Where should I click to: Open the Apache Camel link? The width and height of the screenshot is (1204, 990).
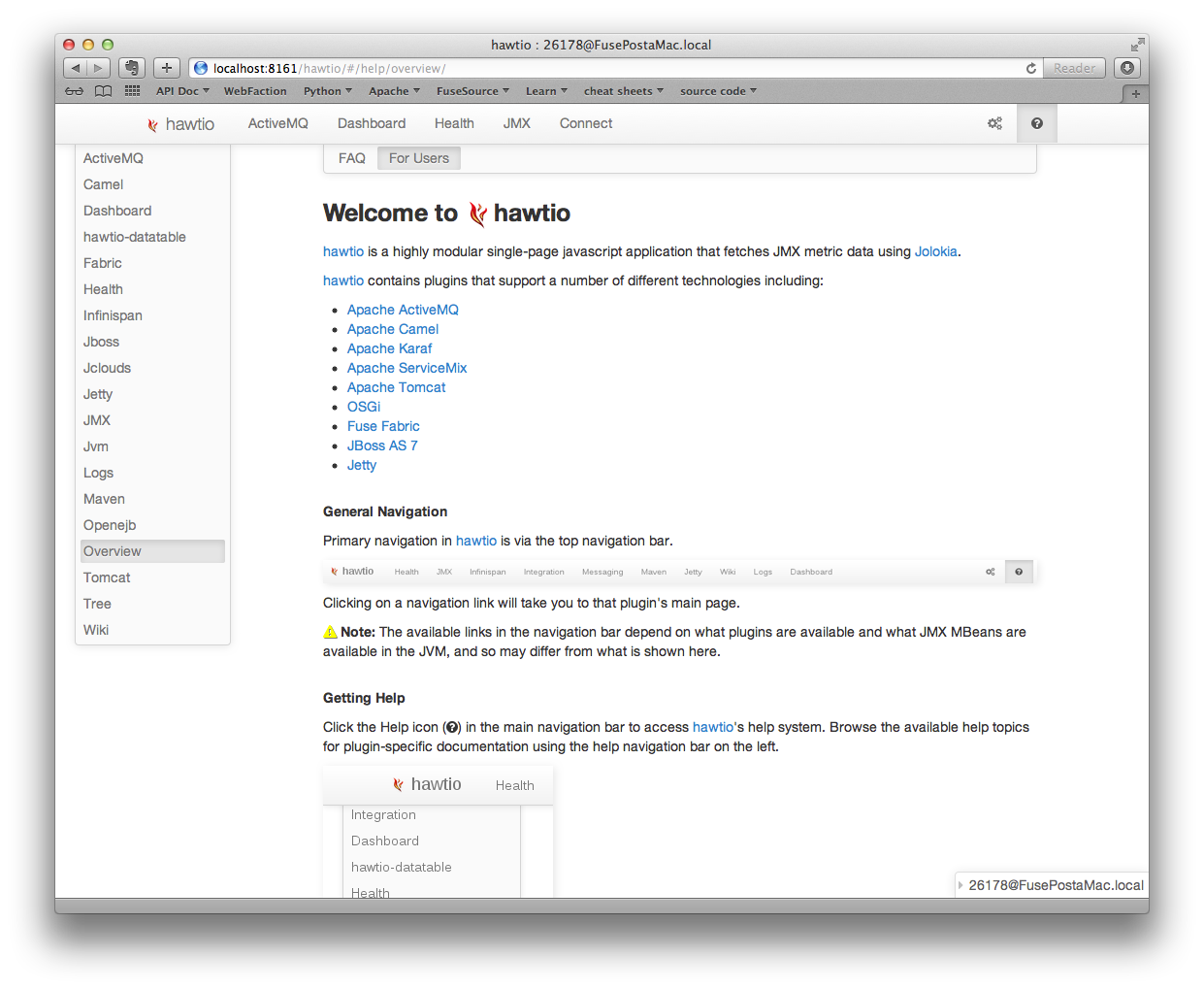point(393,329)
